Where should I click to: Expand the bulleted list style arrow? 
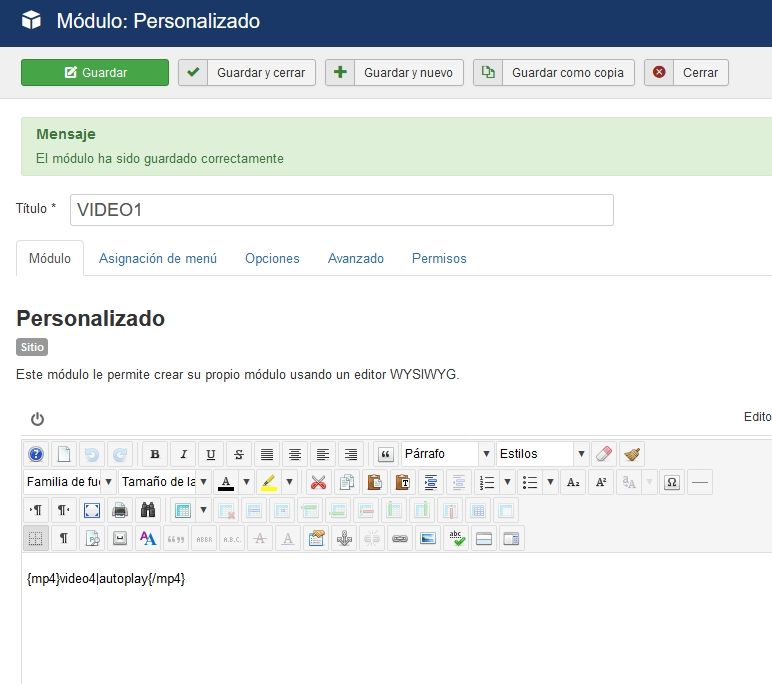pos(550,482)
